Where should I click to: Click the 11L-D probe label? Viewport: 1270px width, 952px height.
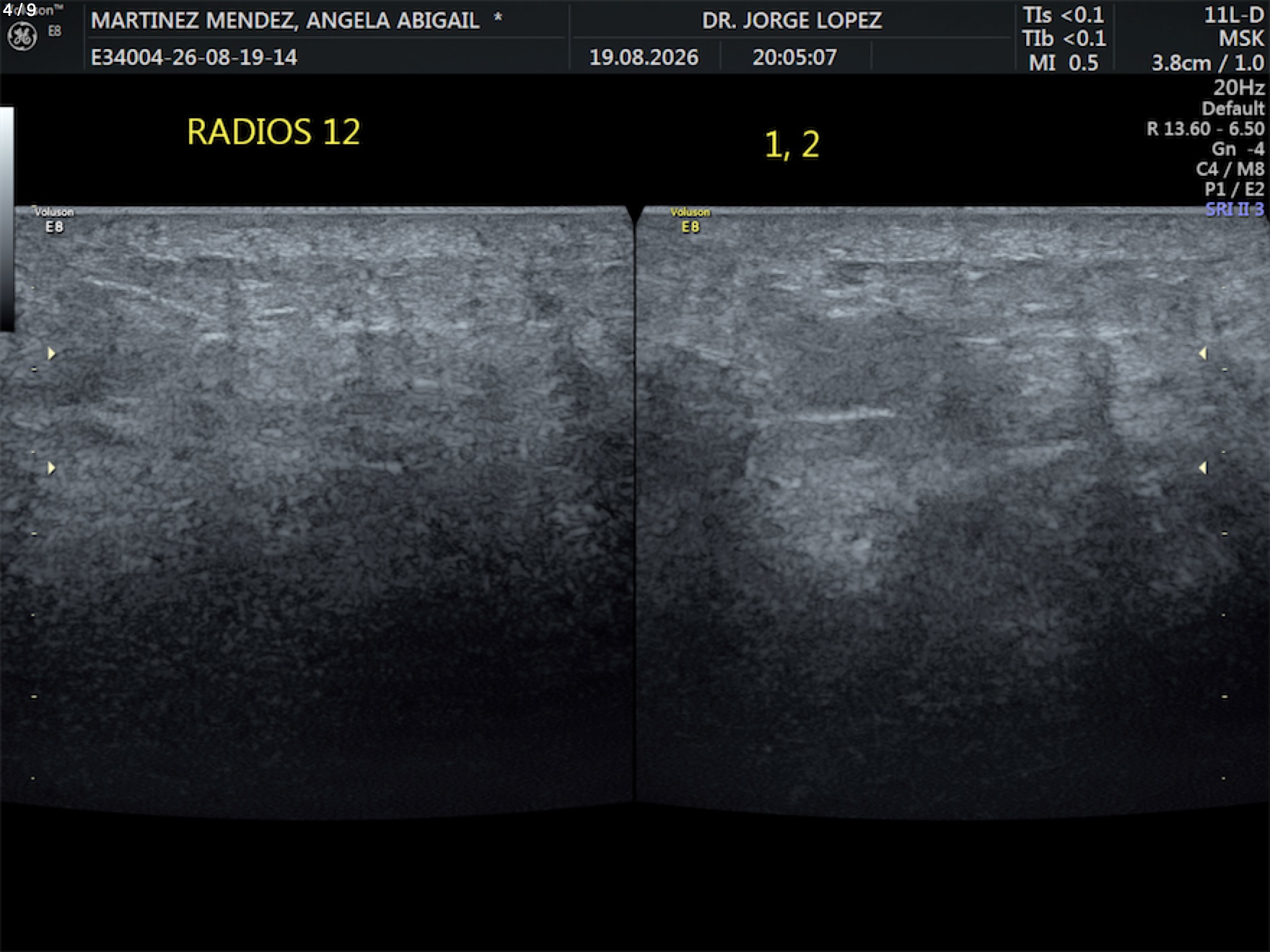[x=1234, y=15]
